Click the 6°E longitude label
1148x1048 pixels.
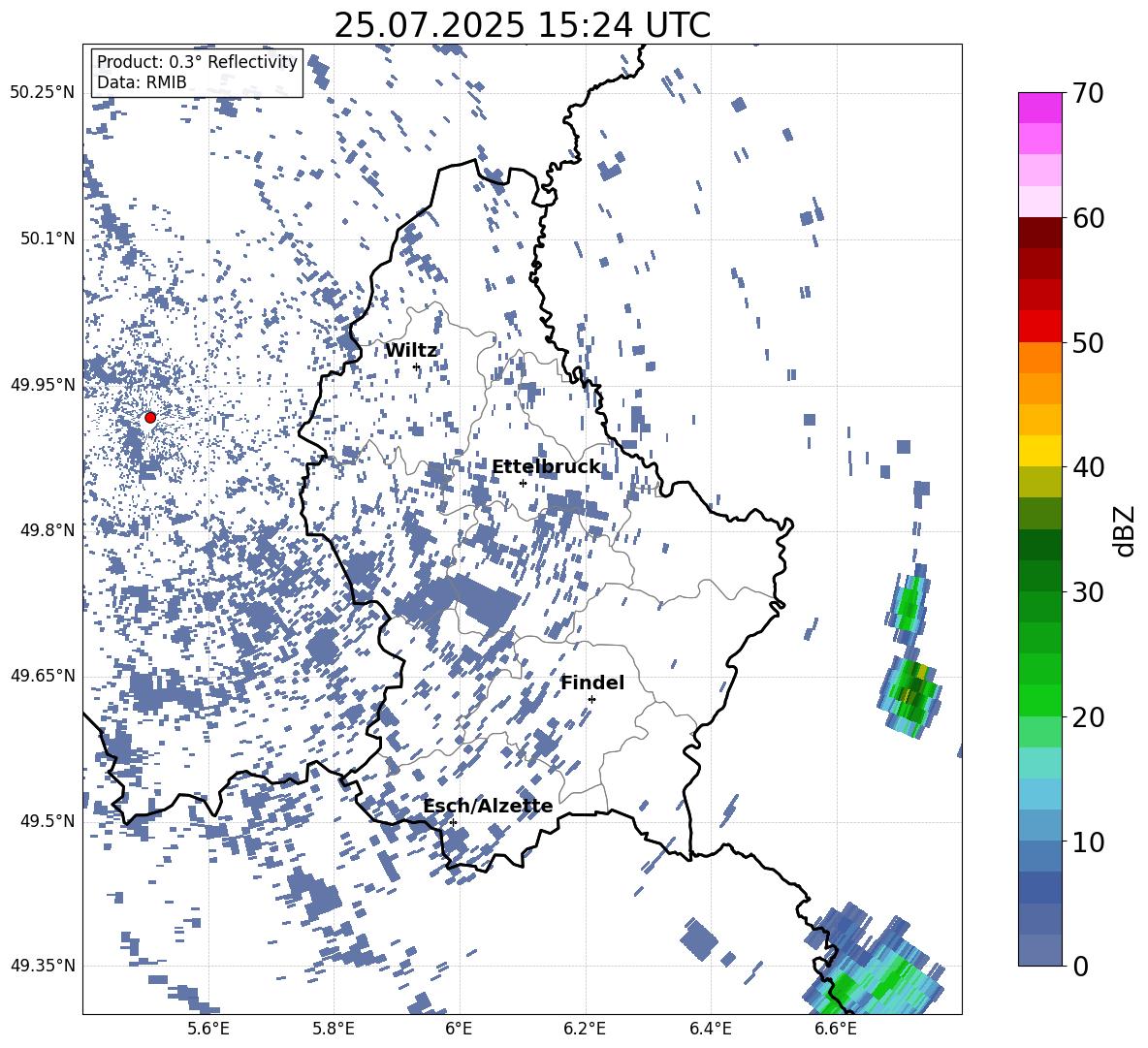[x=459, y=1029]
